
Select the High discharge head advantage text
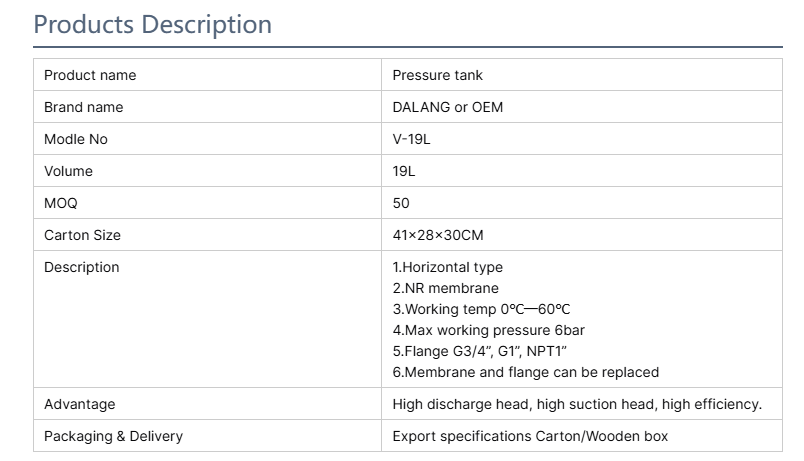coord(577,404)
